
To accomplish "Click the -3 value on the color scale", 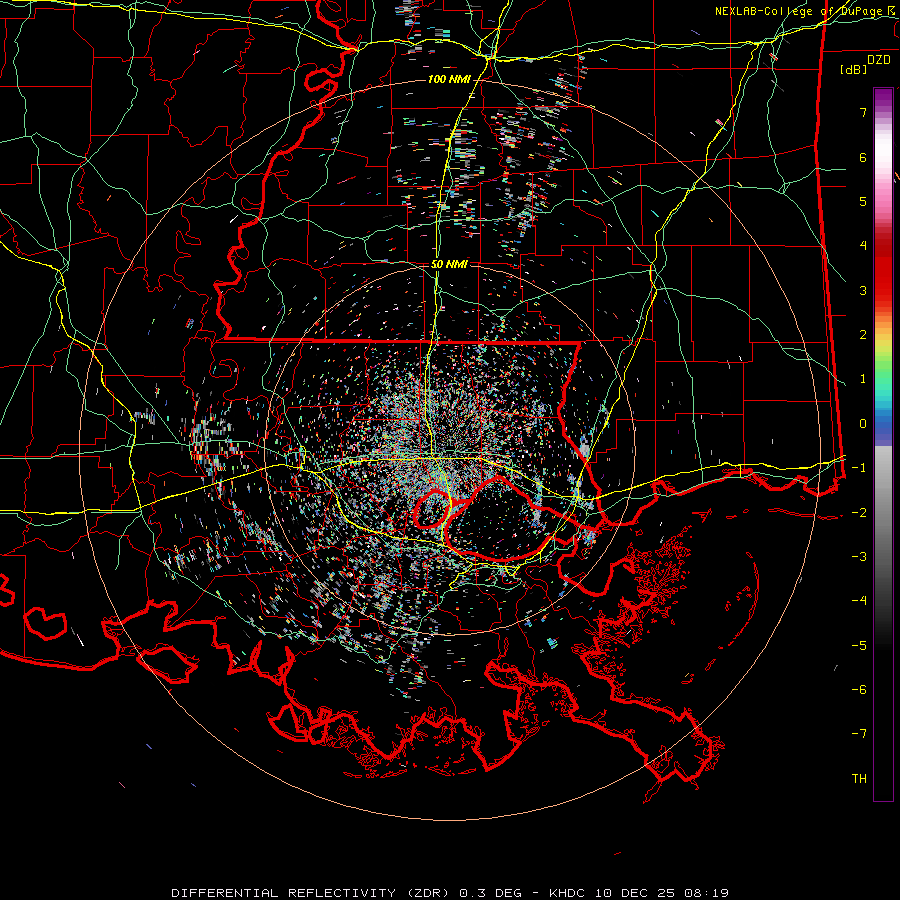I will pyautogui.click(x=859, y=556).
